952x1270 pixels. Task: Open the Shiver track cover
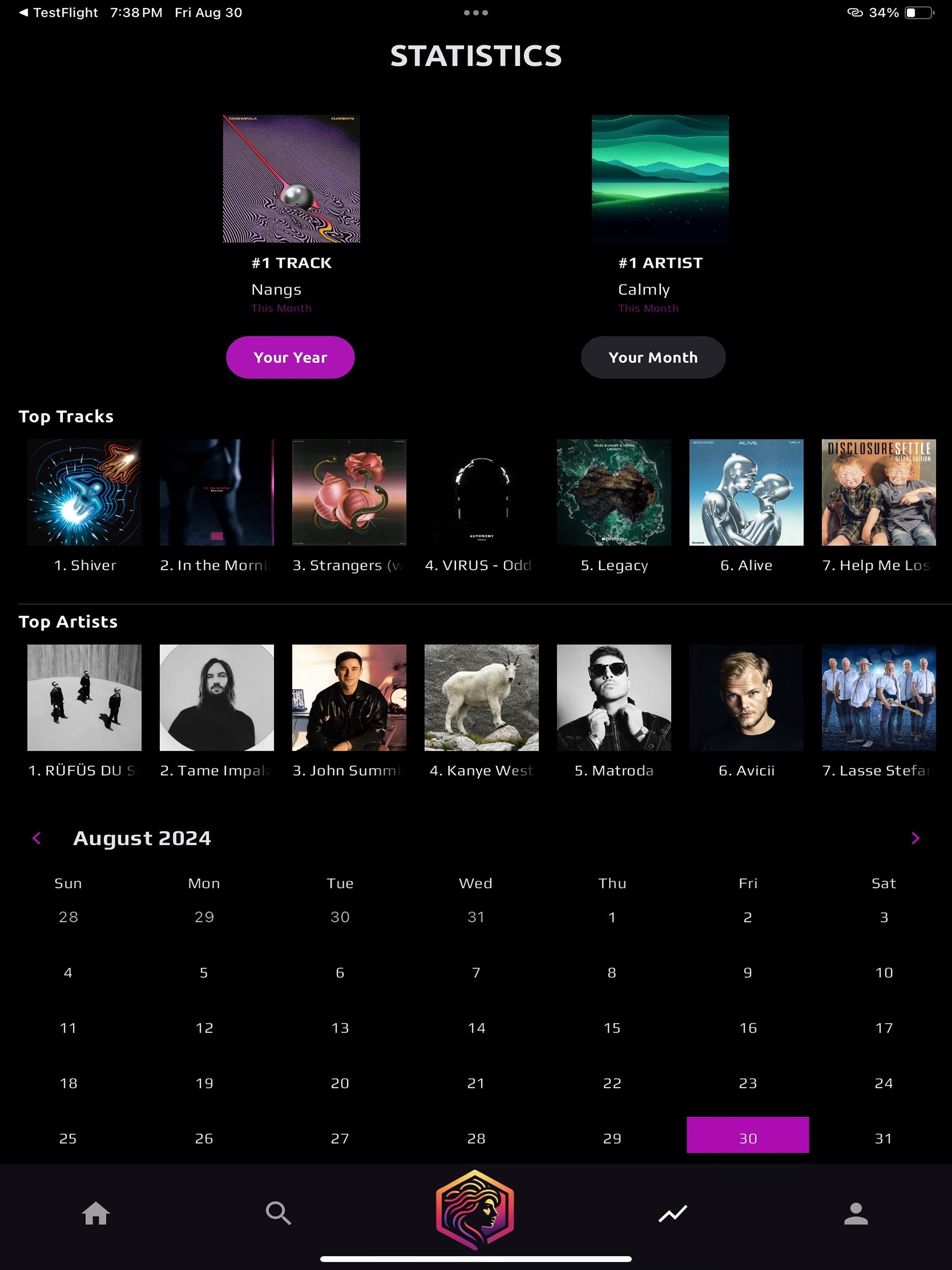(x=85, y=493)
